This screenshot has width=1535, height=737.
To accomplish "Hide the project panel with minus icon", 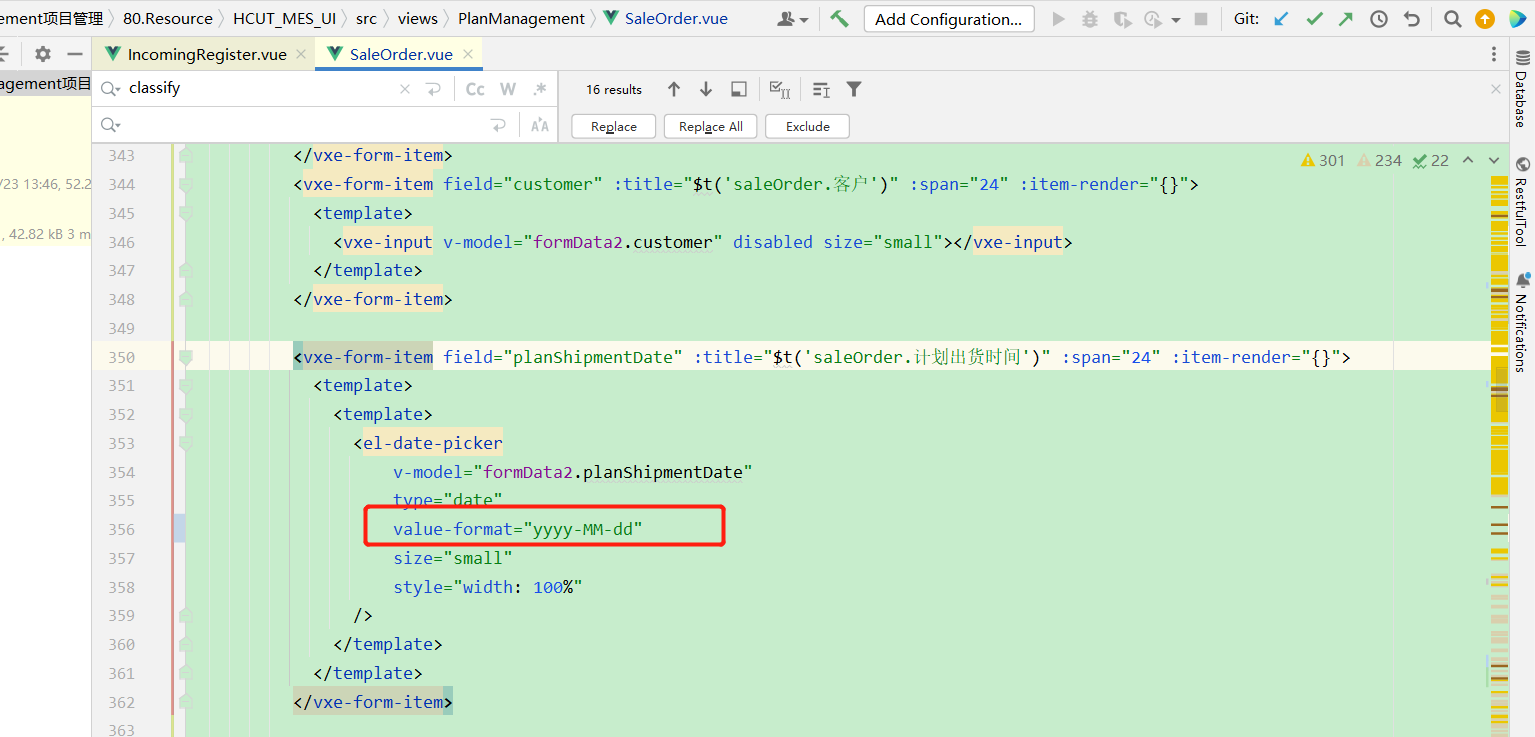I will [x=74, y=54].
